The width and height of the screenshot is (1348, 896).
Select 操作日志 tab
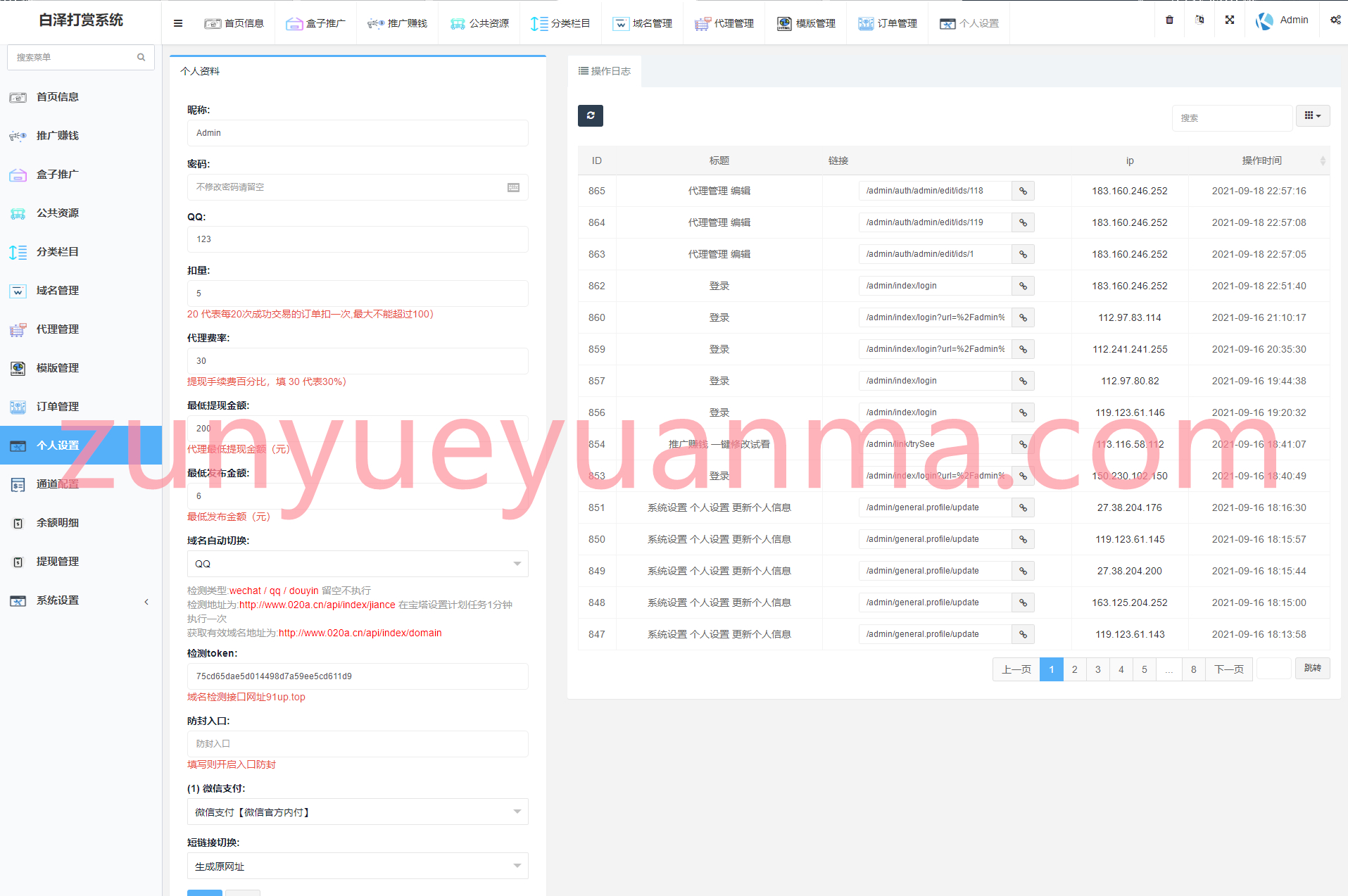[x=605, y=71]
